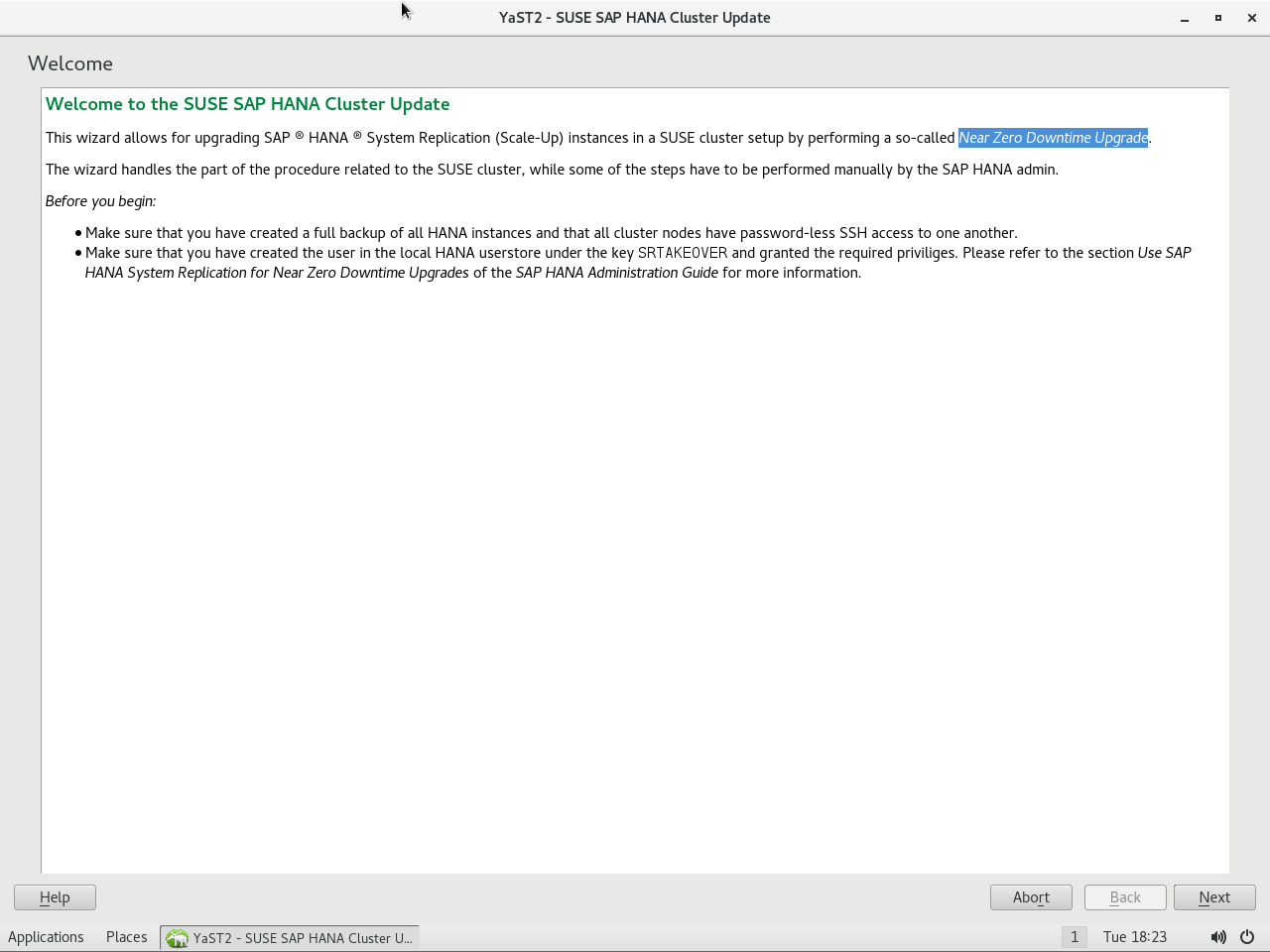Click the YaST2 icon in the taskbar

178,938
